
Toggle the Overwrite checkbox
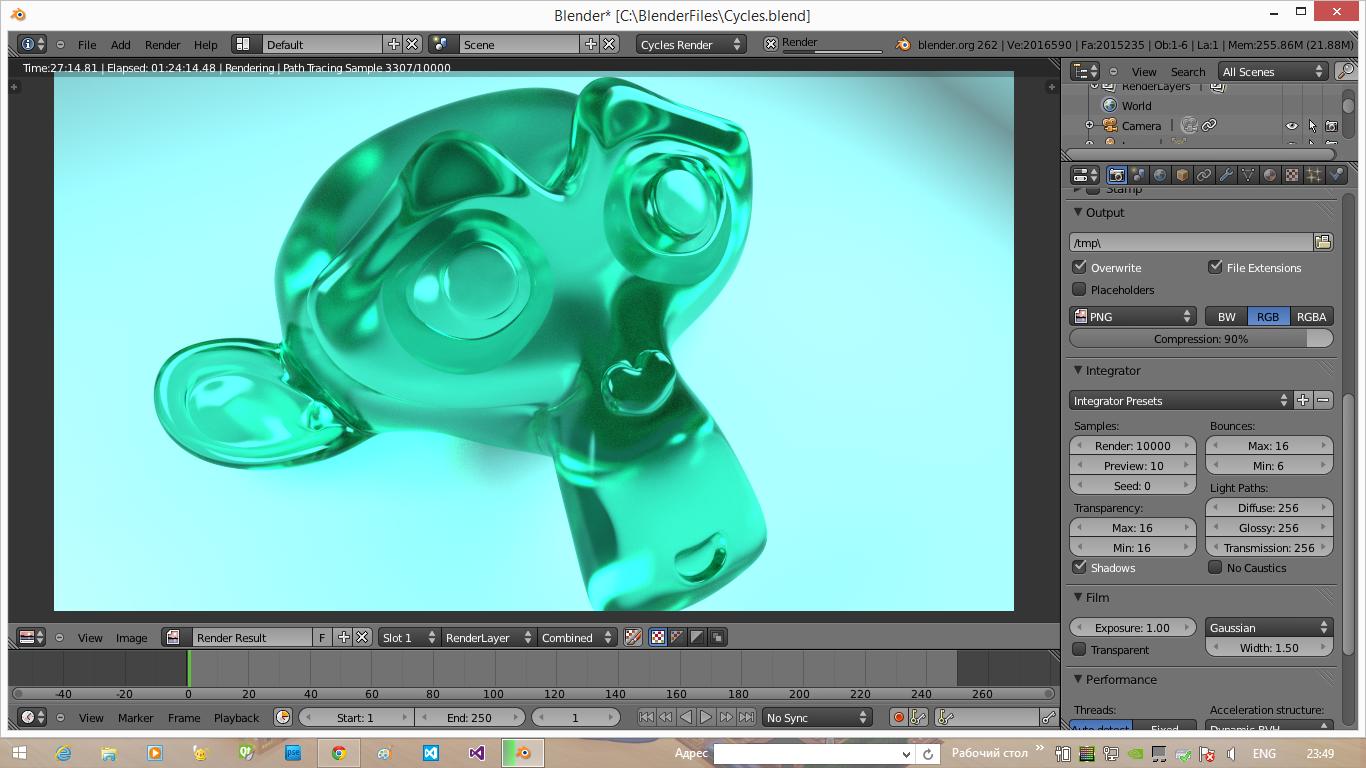[1079, 267]
